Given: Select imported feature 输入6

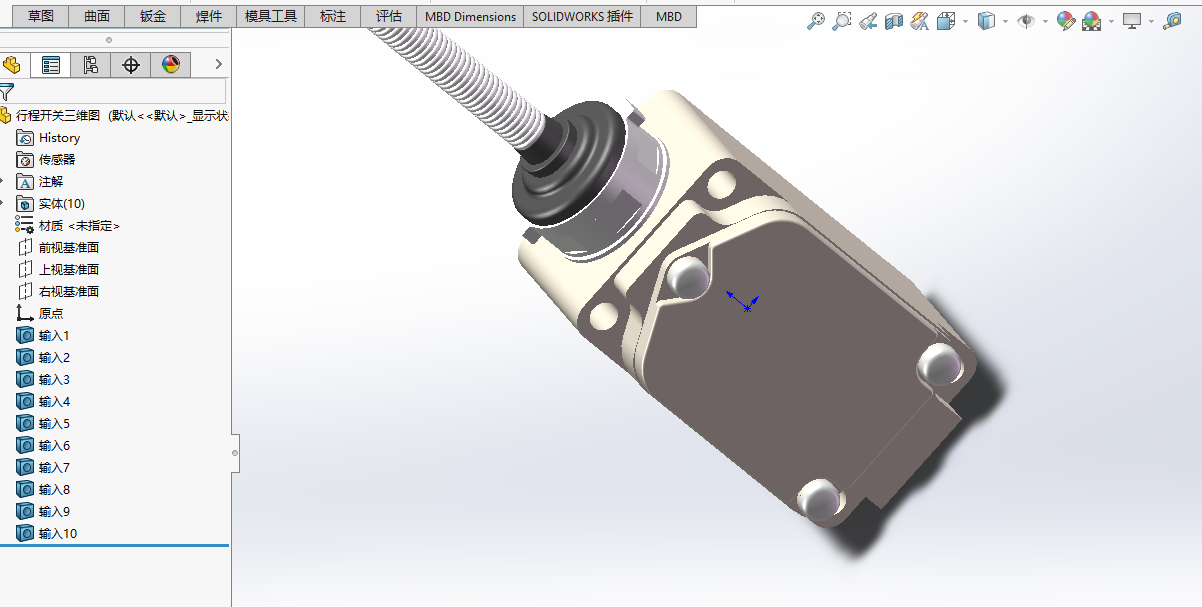Looking at the screenshot, I should point(43,446).
